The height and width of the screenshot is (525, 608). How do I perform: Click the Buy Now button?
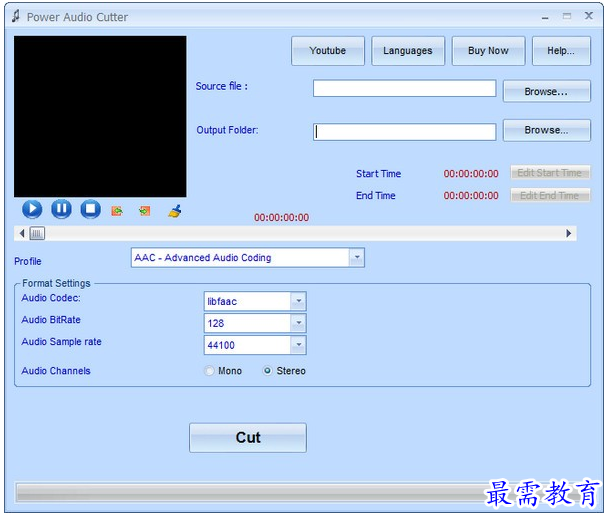488,51
